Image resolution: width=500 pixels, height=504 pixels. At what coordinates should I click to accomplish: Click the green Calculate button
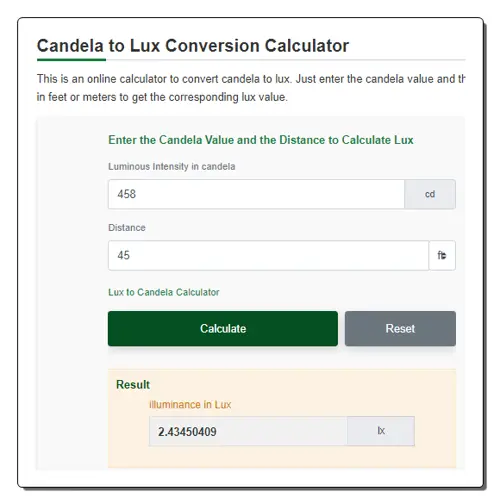(223, 328)
